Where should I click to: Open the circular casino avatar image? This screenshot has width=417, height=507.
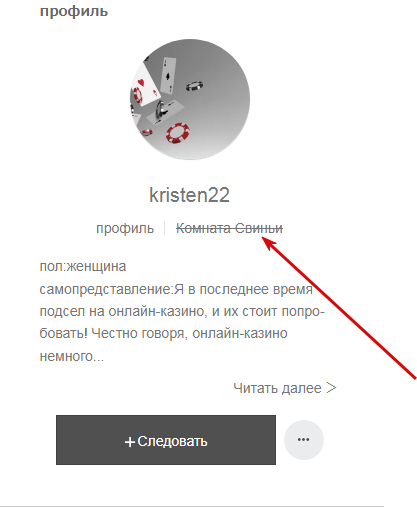click(x=190, y=99)
